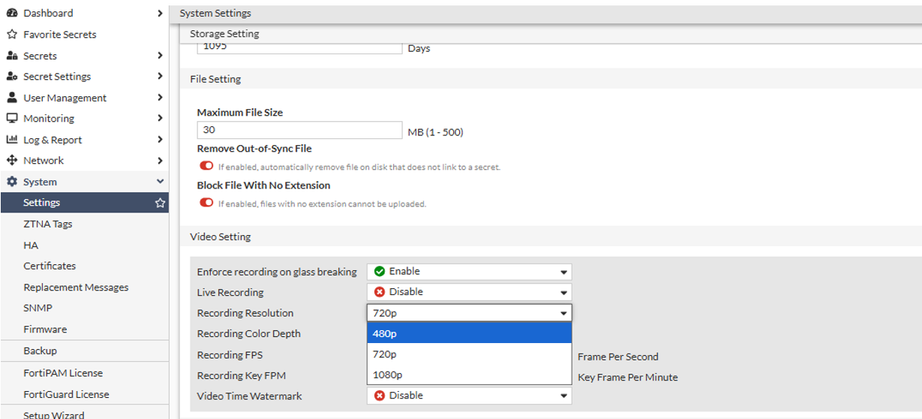Image resolution: width=922 pixels, height=419 pixels.
Task: Select 480p from the resolution list
Action: 469,333
